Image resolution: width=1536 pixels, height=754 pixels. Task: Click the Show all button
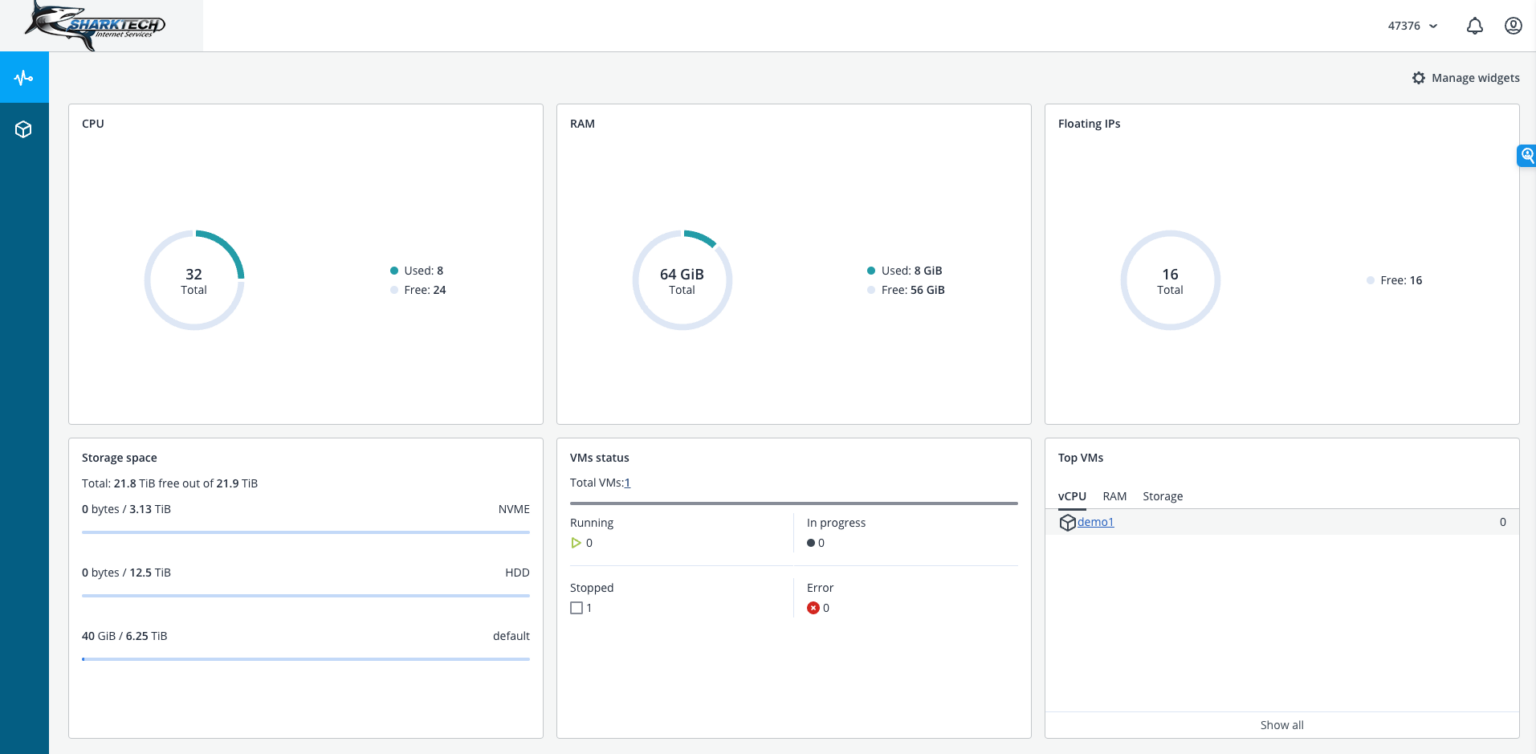pyautogui.click(x=1281, y=724)
